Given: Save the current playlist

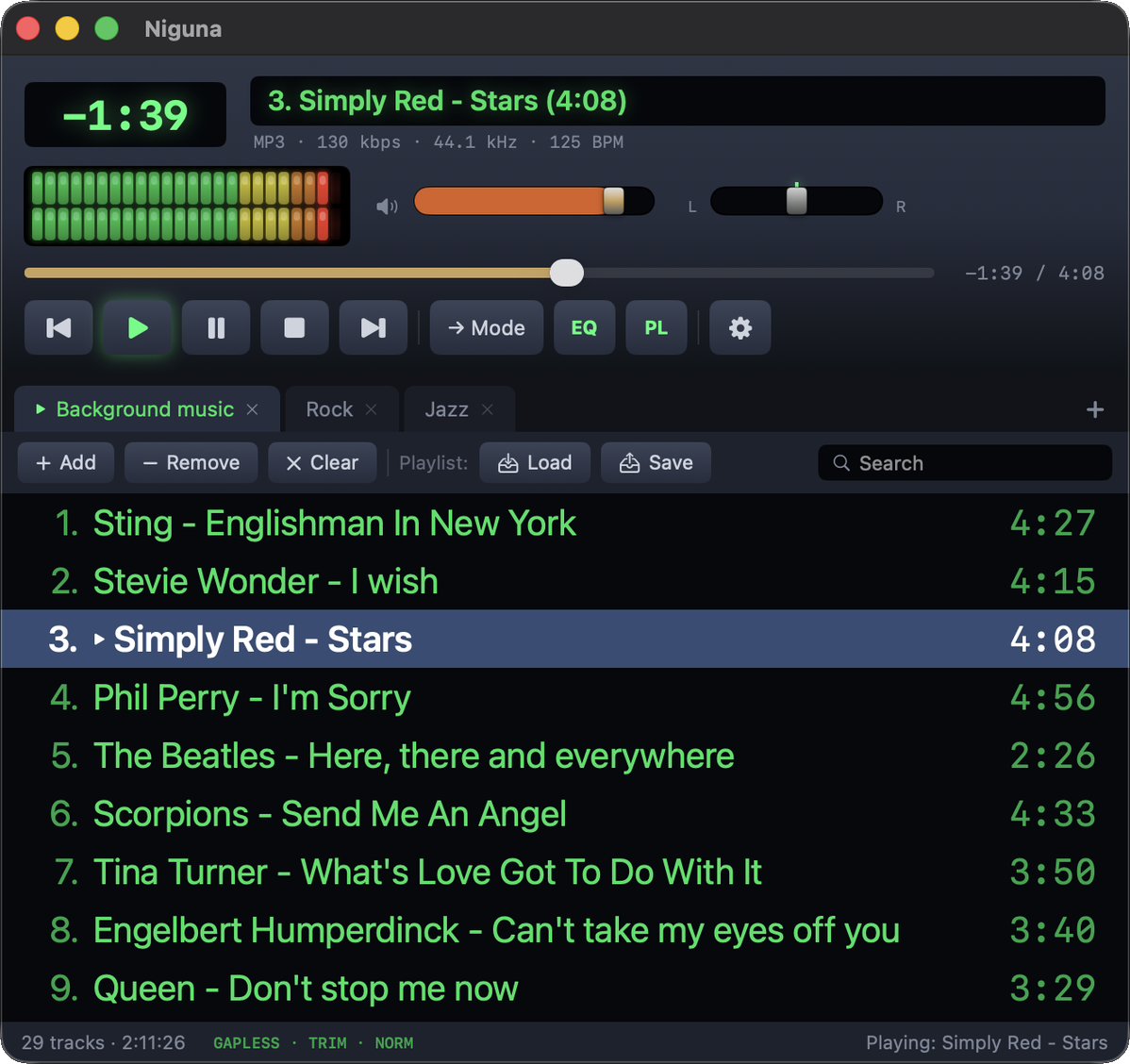Looking at the screenshot, I should pyautogui.click(x=656, y=463).
